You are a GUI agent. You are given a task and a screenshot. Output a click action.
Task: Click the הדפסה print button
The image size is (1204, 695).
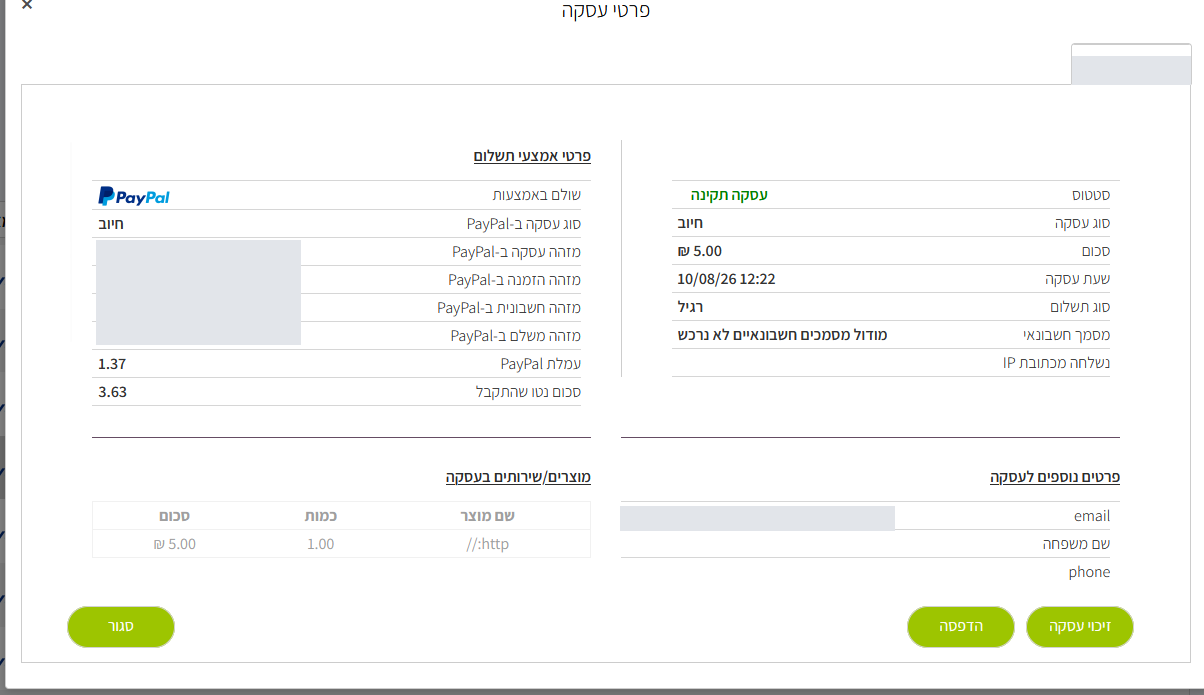pyautogui.click(x=960, y=626)
